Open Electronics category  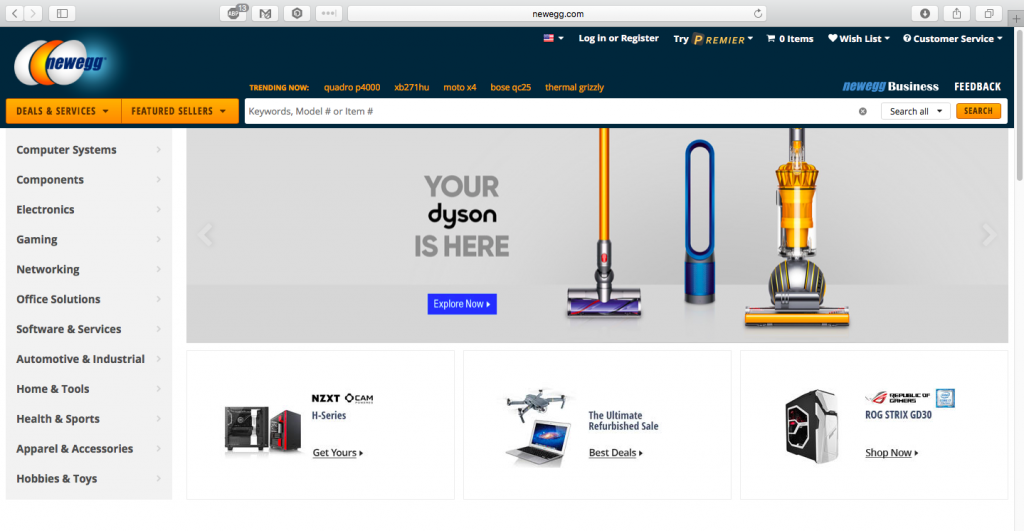89,210
